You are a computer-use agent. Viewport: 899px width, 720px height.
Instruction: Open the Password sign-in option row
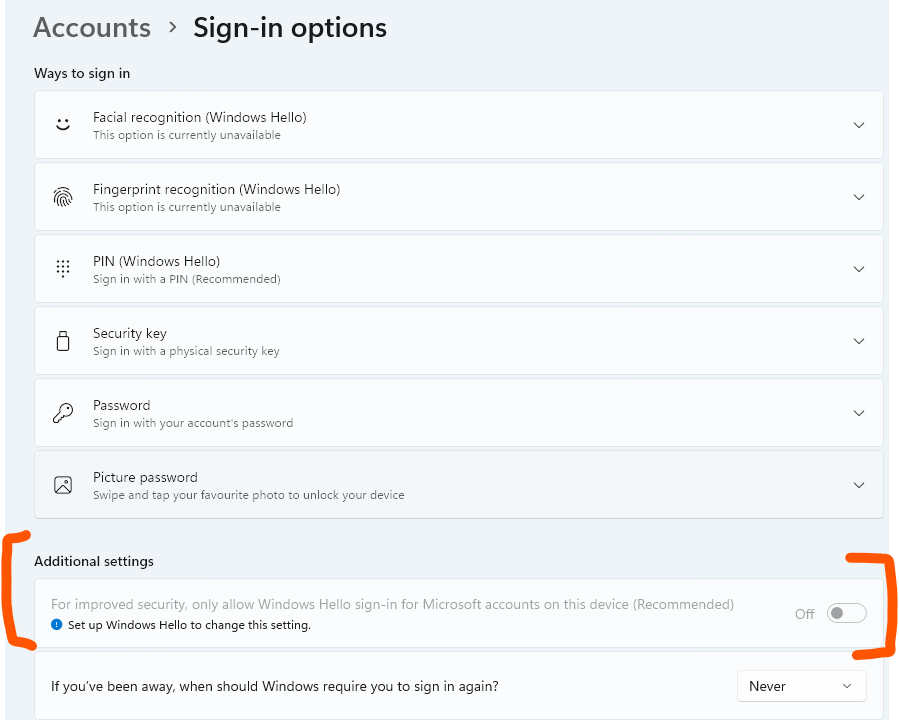point(459,413)
